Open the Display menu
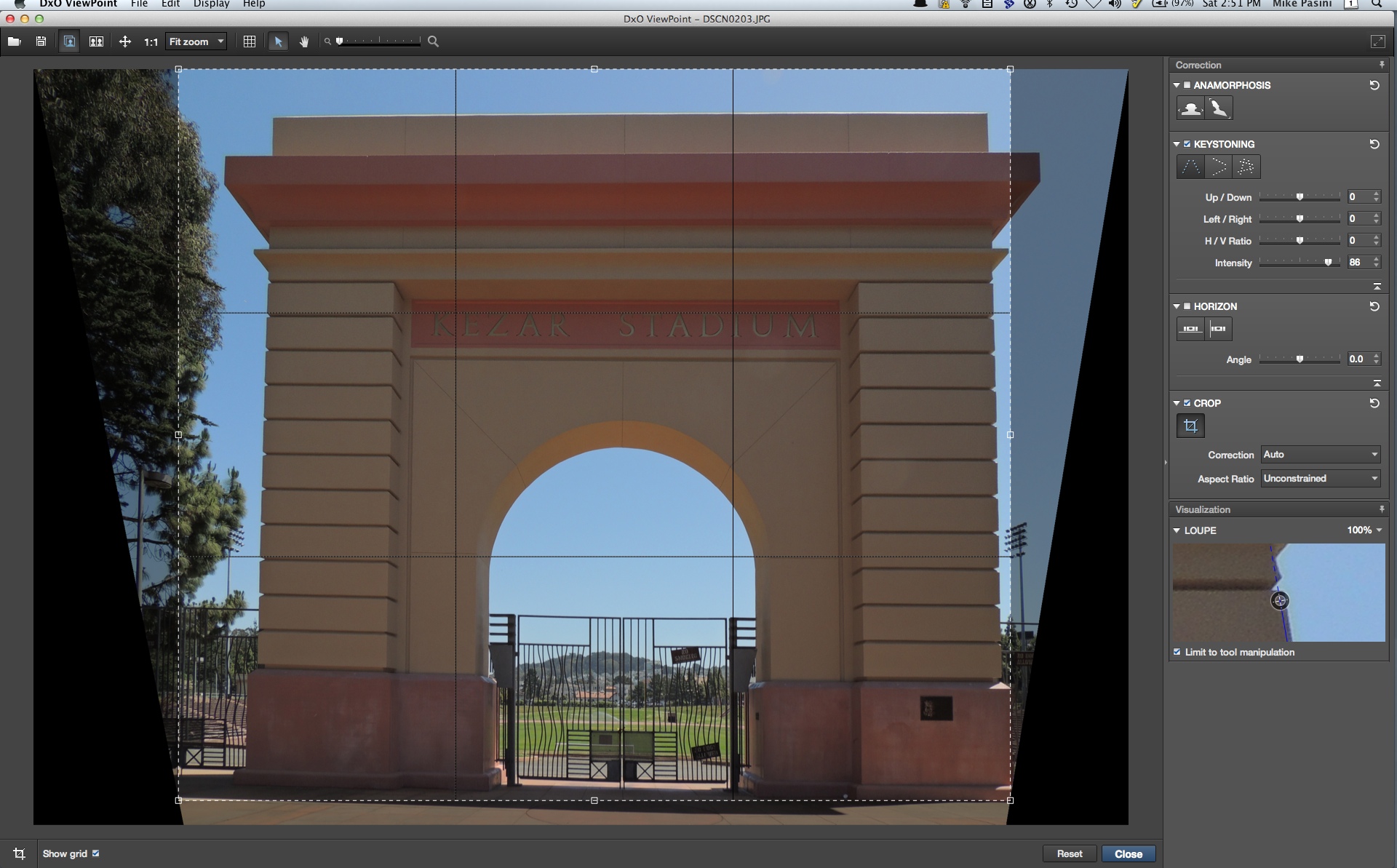 tap(211, 4)
